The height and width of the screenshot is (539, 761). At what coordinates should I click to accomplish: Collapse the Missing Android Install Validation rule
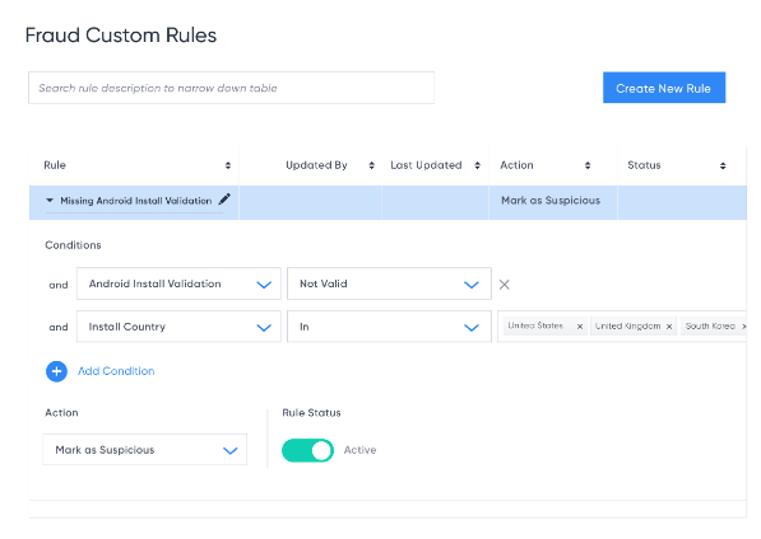click(x=50, y=200)
